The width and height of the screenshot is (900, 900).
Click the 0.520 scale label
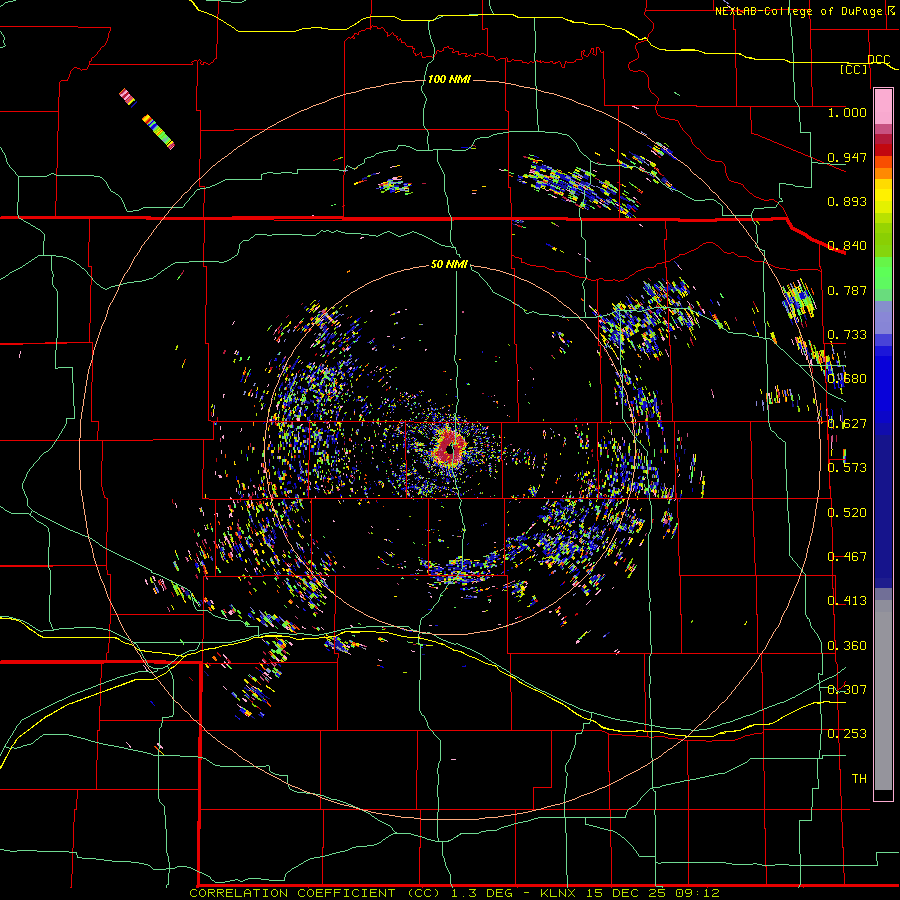tap(847, 513)
